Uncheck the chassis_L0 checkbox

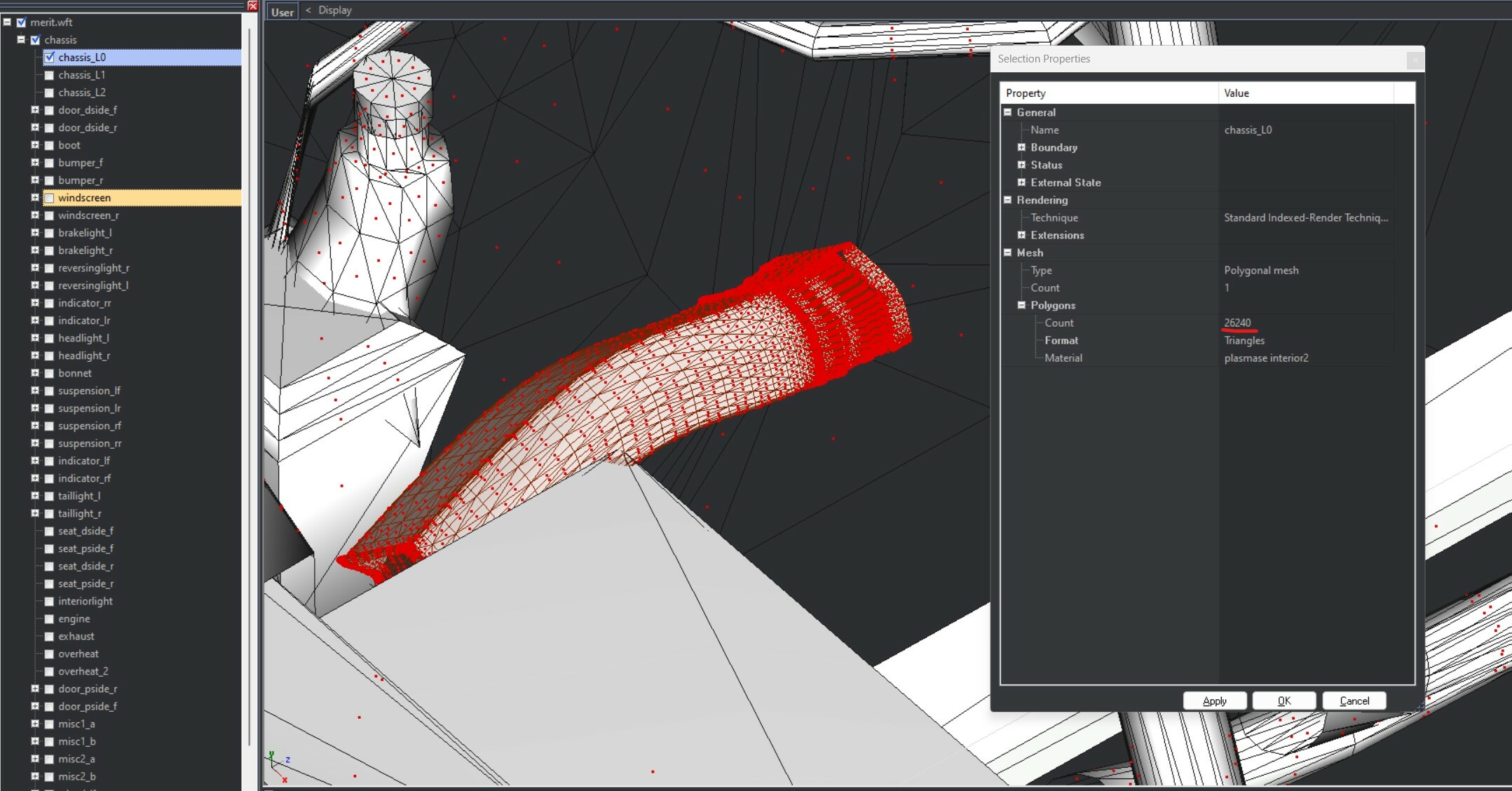(50, 58)
